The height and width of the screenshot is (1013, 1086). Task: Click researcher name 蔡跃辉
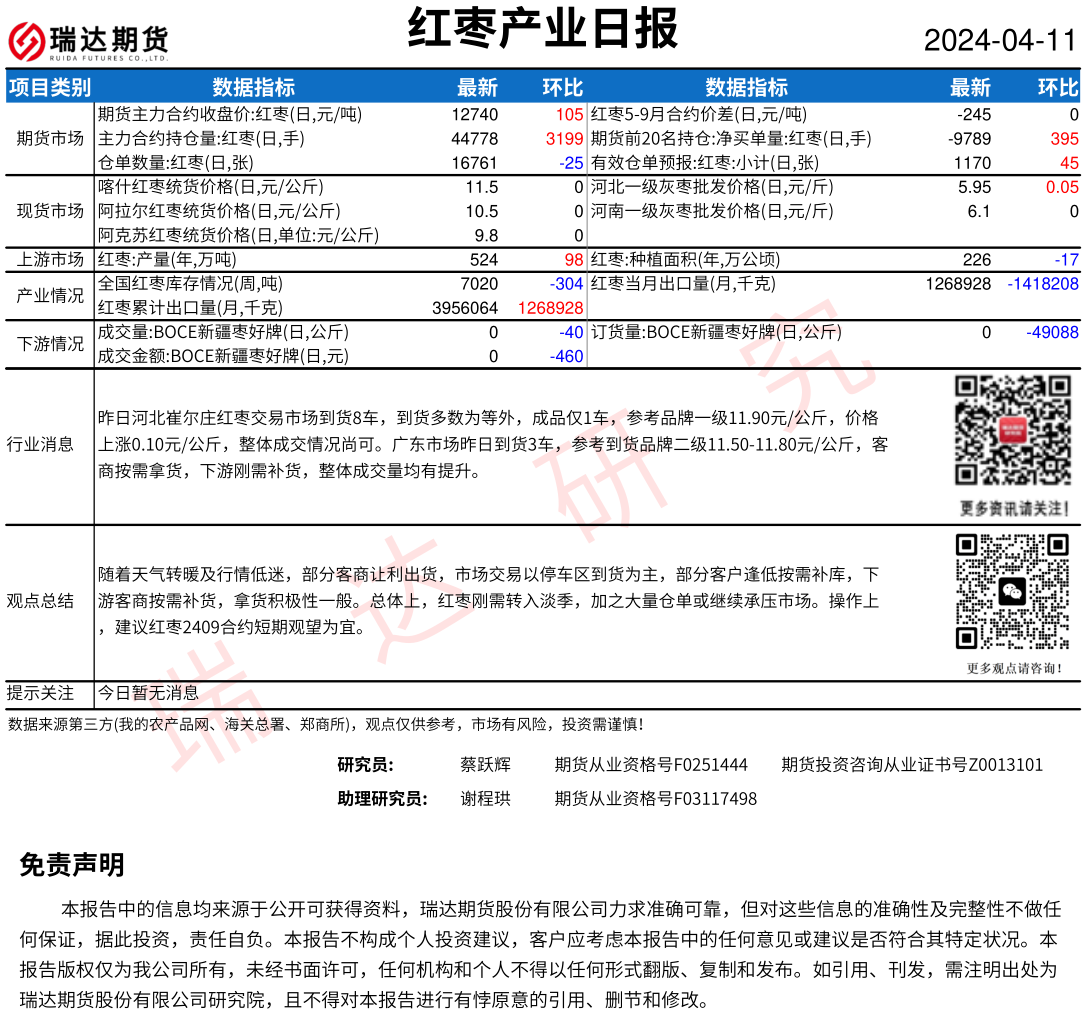tap(485, 765)
